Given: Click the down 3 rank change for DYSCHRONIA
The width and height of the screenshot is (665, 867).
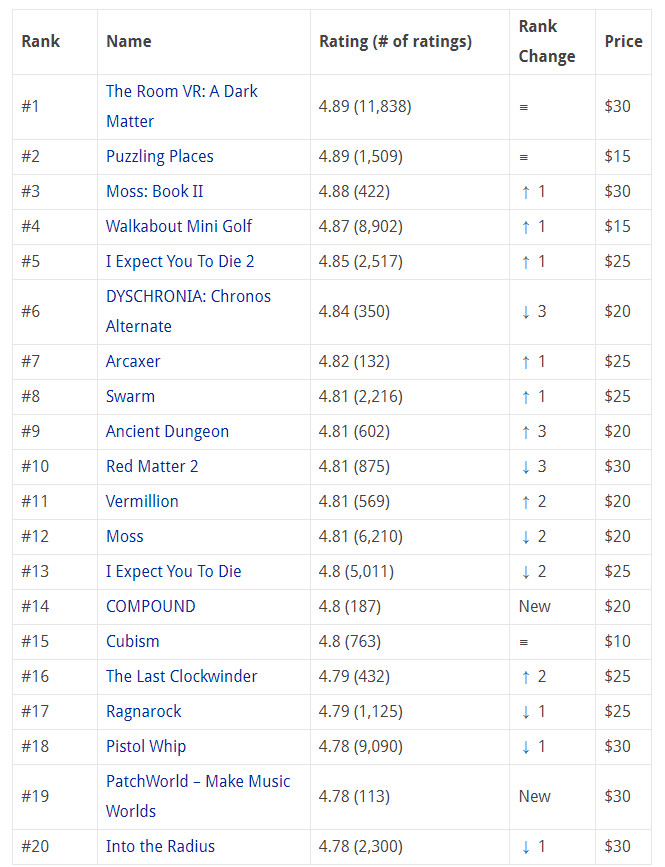Looking at the screenshot, I should [x=533, y=311].
